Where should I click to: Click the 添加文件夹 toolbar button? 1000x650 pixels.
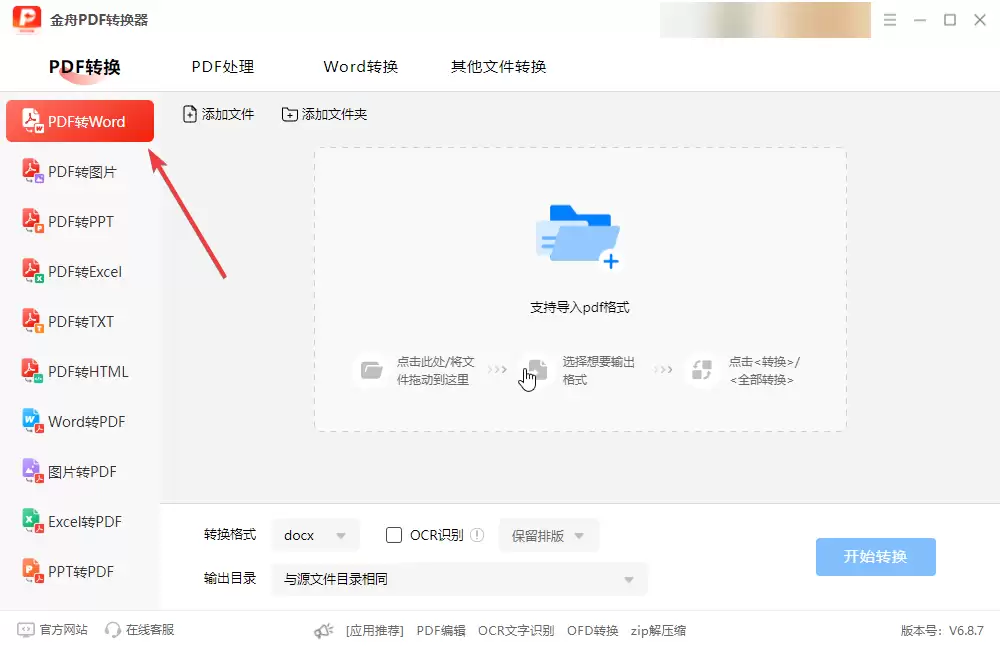[x=324, y=114]
